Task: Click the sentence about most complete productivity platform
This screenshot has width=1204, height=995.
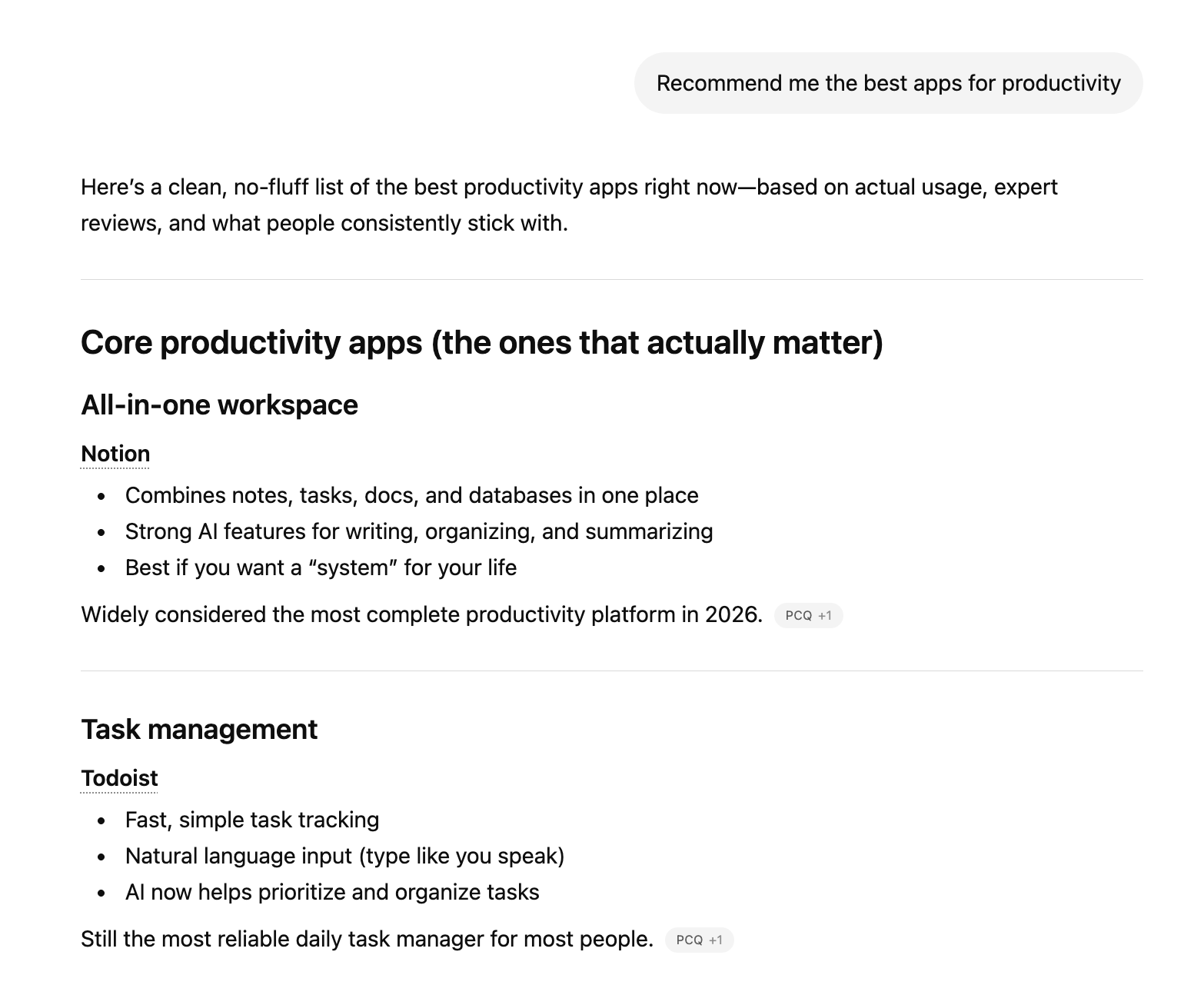Action: (421, 614)
